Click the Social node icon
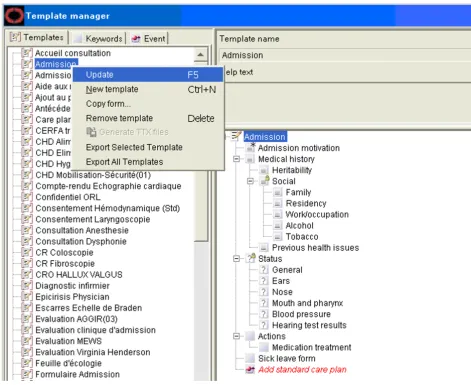 click(265, 181)
